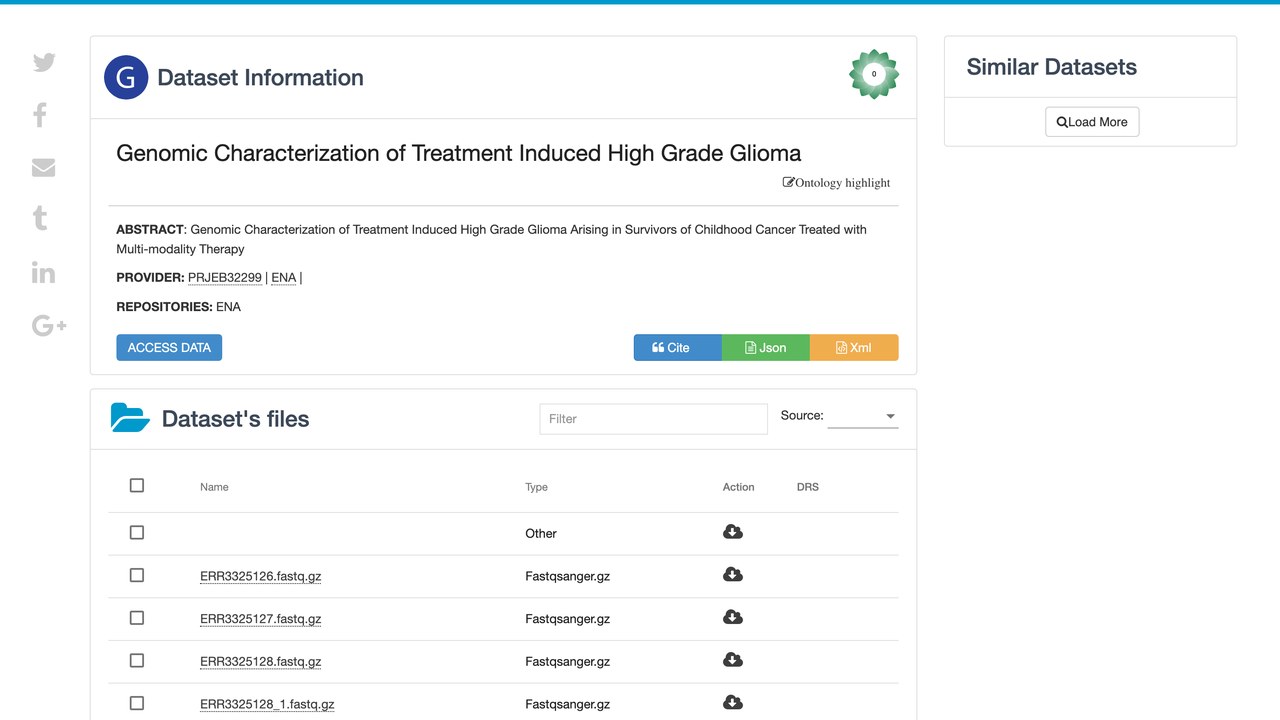Open the ENA provider link
Viewport: 1280px width, 720px height.
(x=284, y=278)
